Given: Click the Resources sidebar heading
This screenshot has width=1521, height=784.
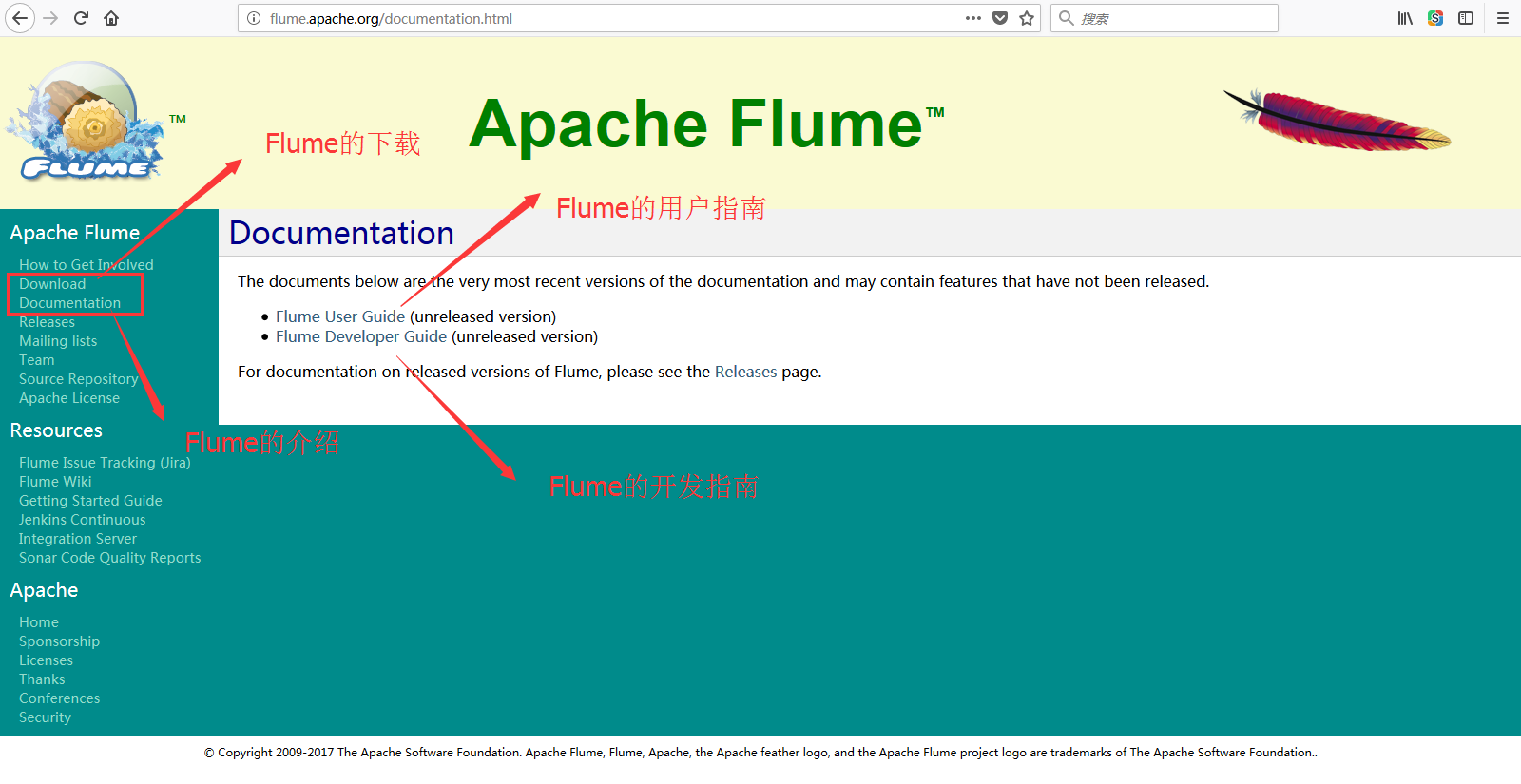Looking at the screenshot, I should click(56, 430).
